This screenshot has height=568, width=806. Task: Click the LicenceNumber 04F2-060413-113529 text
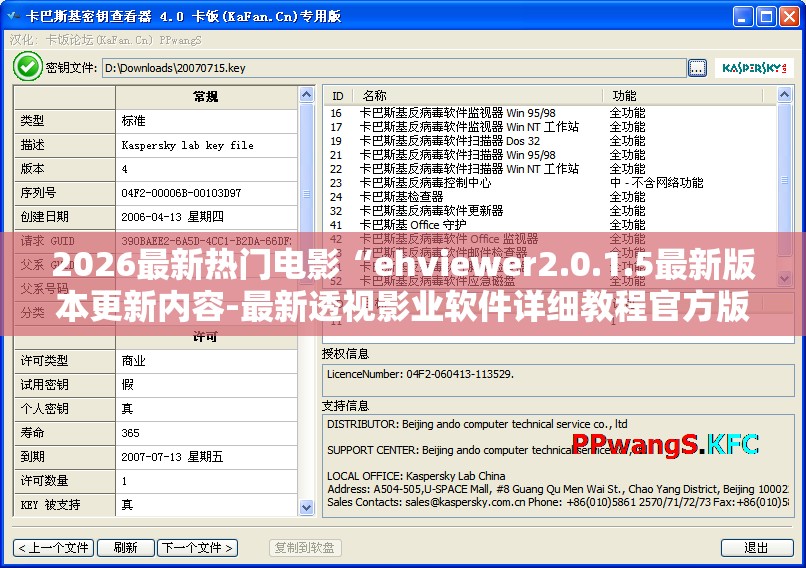(x=420, y=374)
